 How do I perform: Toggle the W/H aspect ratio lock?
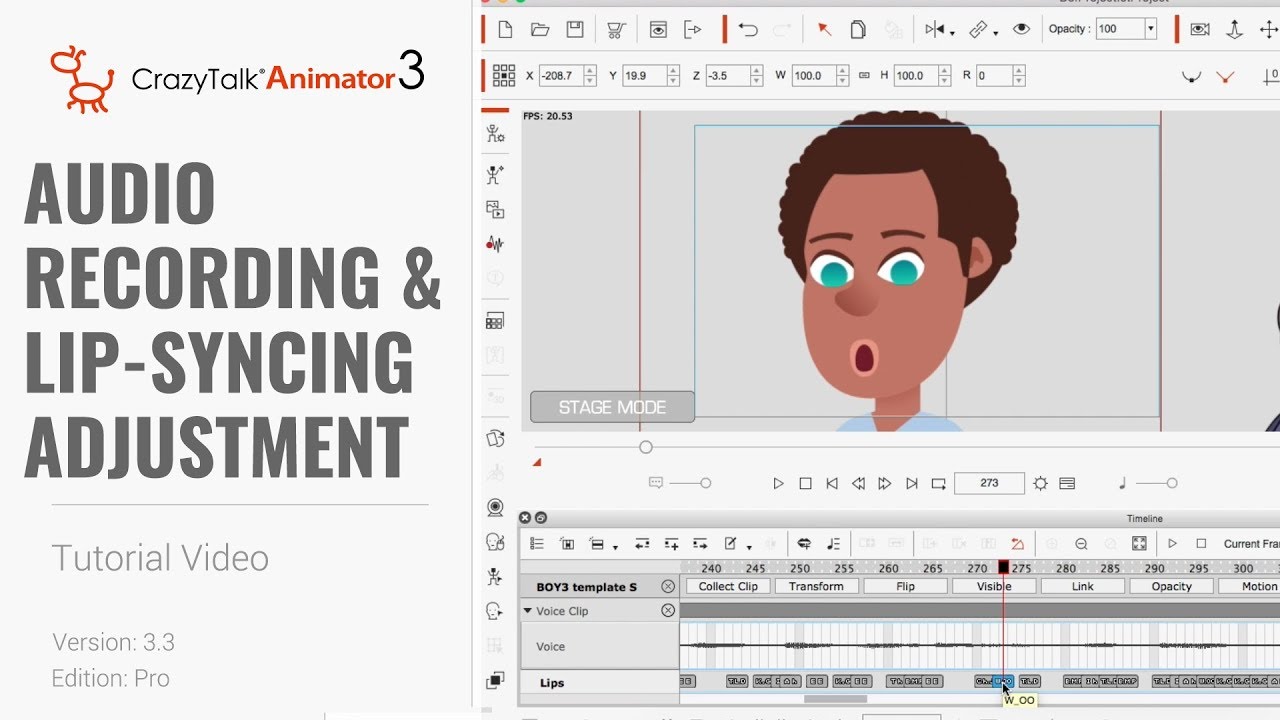coord(864,75)
